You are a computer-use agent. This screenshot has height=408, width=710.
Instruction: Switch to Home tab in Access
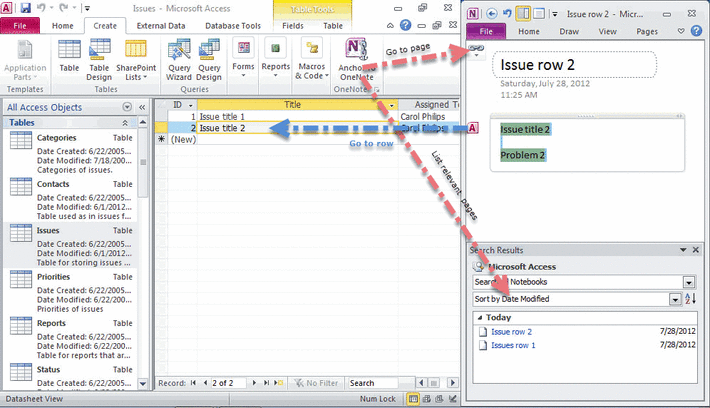pyautogui.click(x=62, y=26)
